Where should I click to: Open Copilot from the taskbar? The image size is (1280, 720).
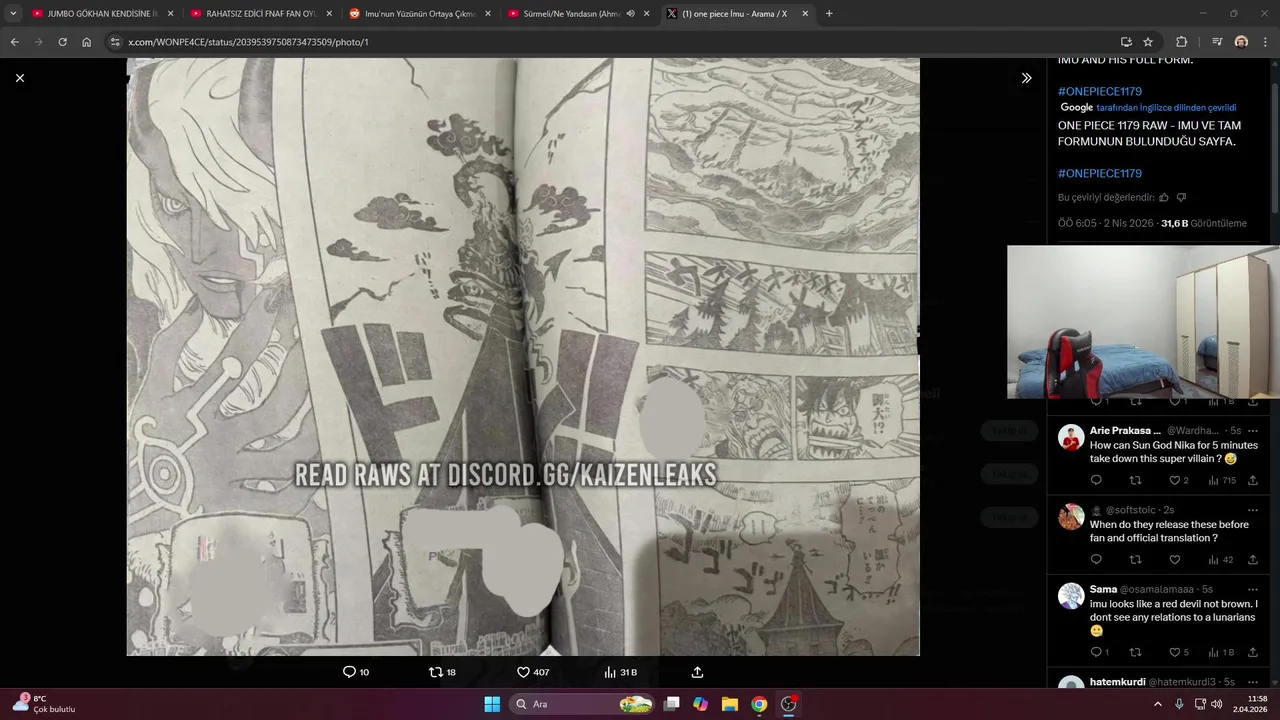700,704
